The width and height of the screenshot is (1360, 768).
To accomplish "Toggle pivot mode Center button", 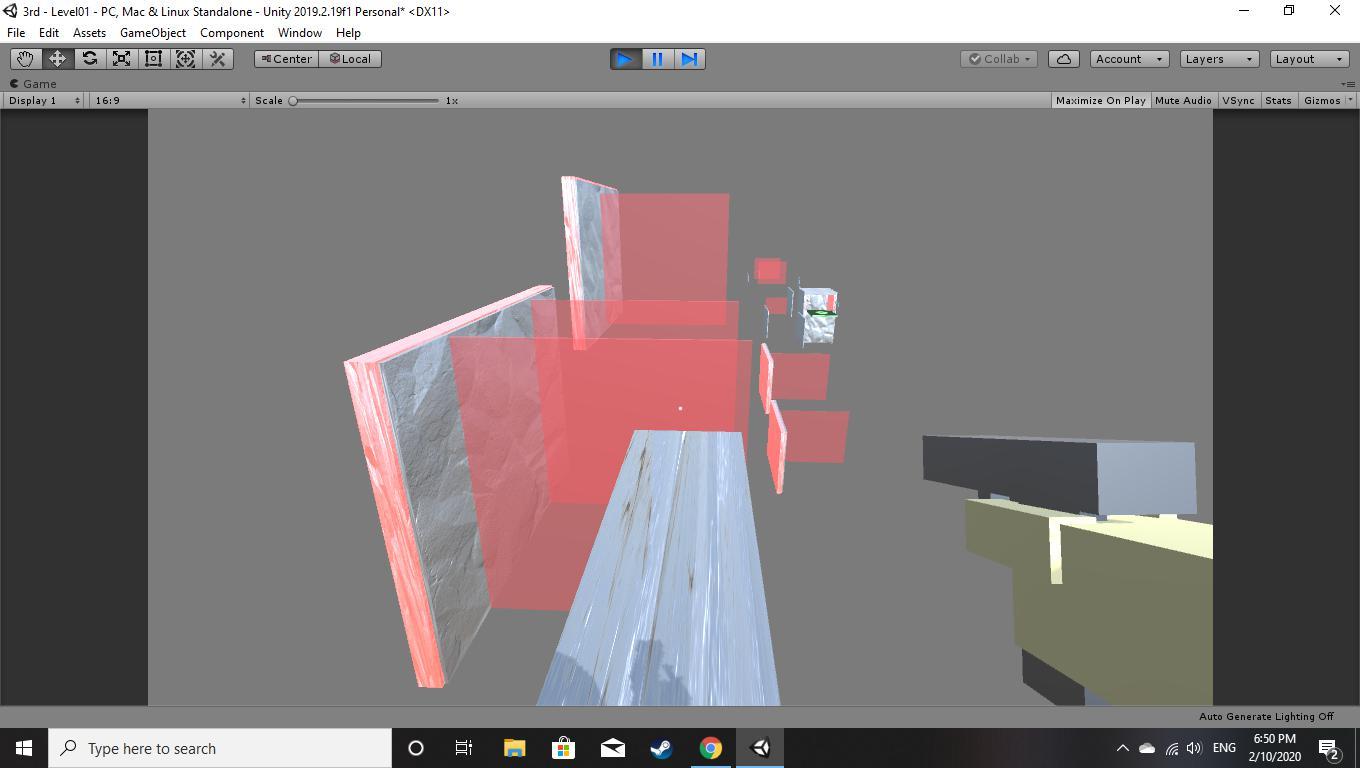I will pyautogui.click(x=286, y=59).
